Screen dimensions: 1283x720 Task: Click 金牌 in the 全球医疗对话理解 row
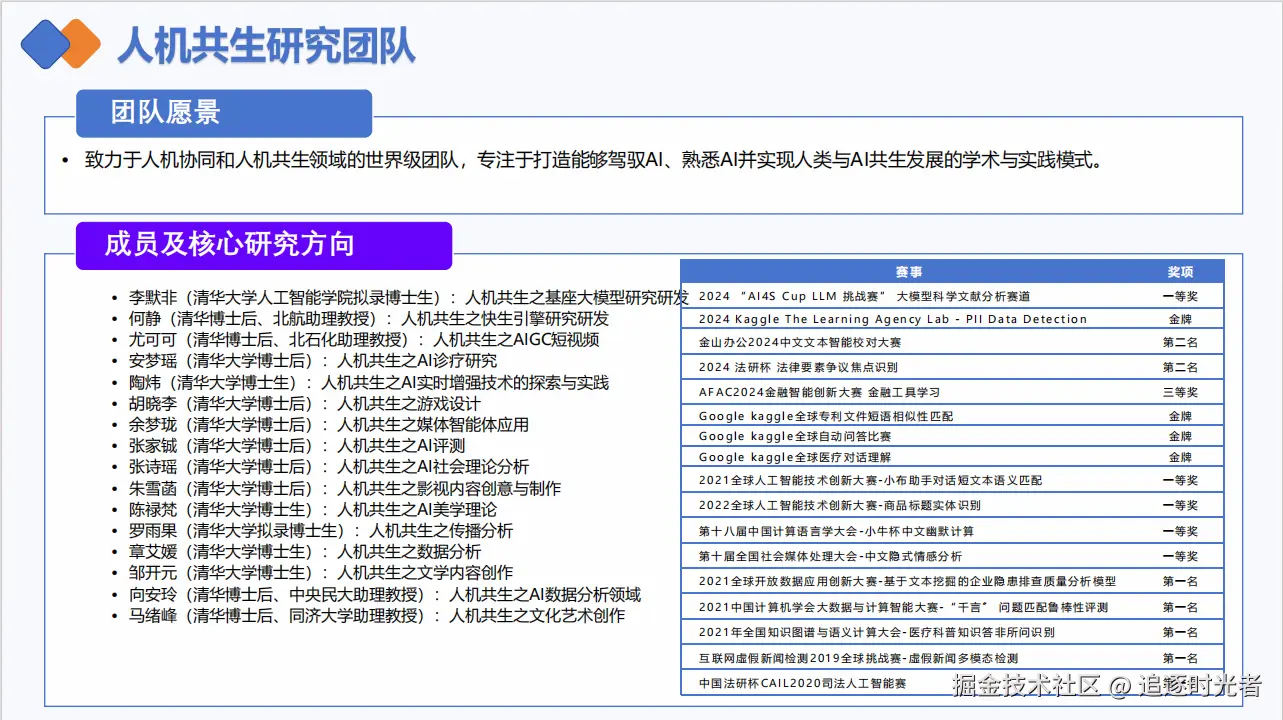click(1180, 457)
